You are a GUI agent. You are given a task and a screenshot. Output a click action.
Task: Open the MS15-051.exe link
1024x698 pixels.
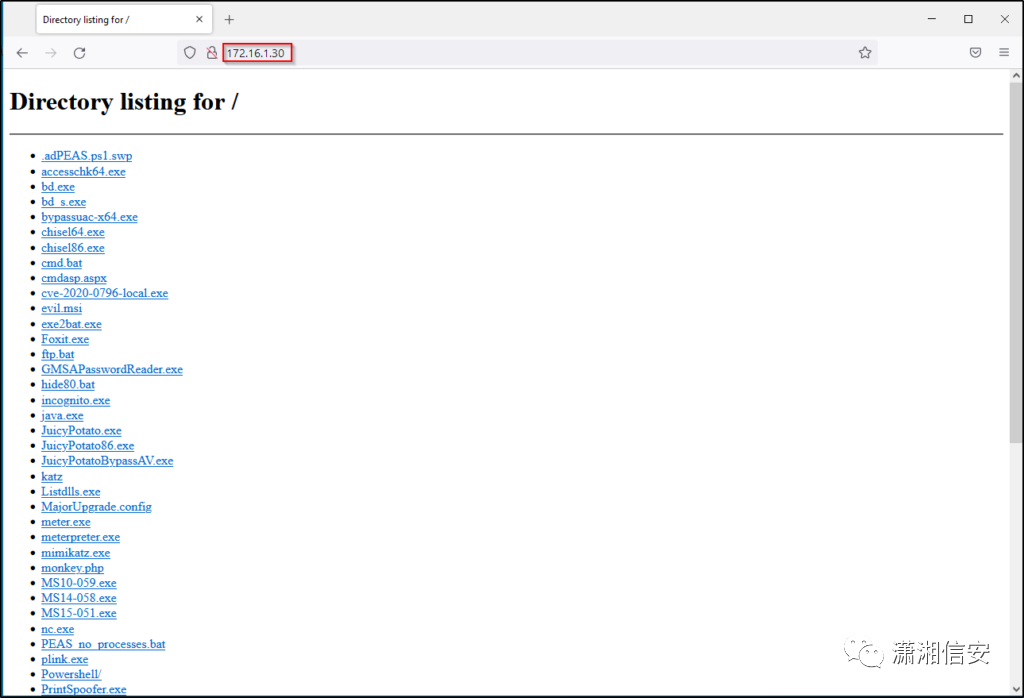tap(78, 613)
